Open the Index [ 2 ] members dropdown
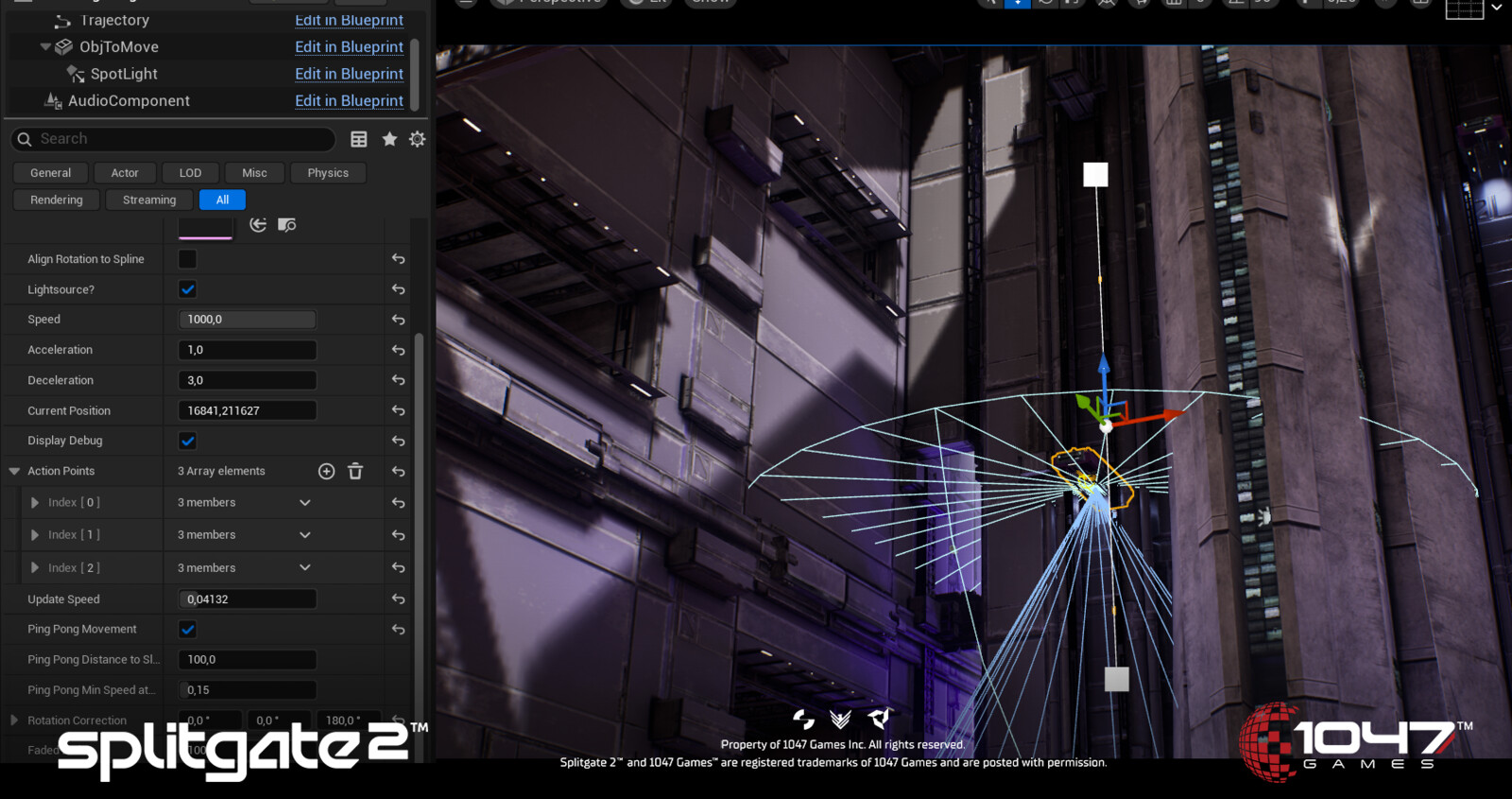 304,567
